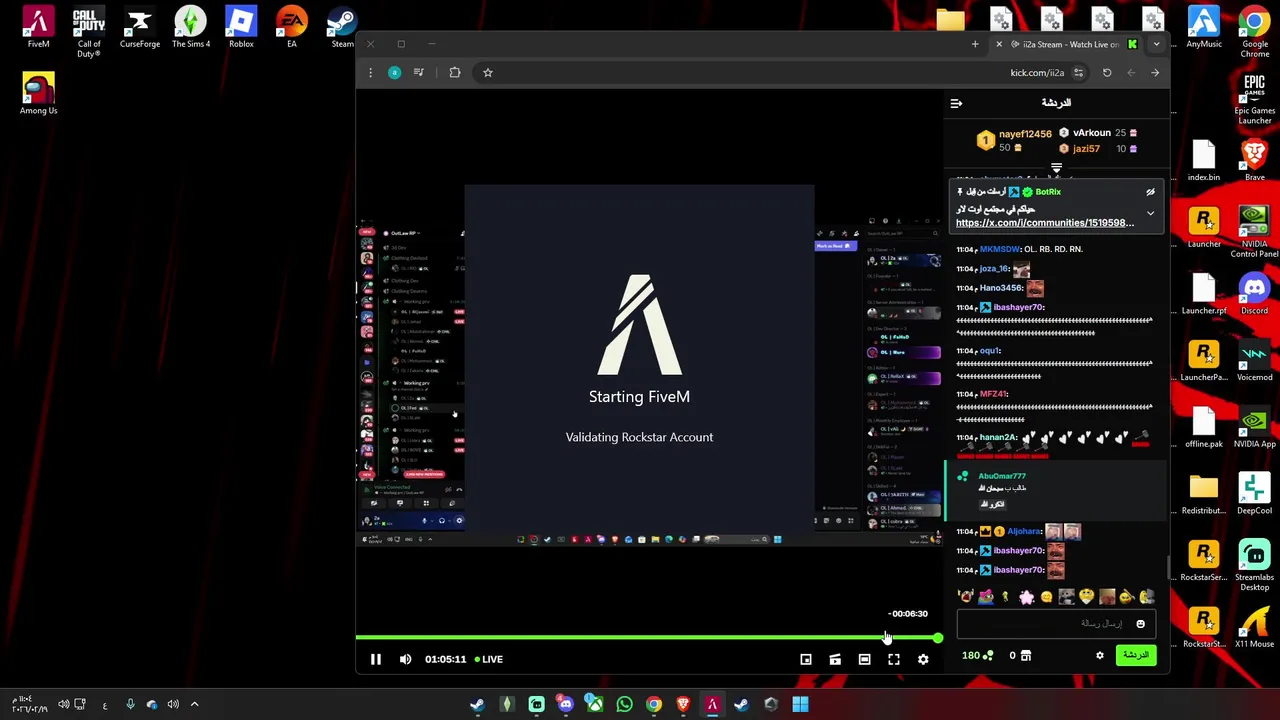Toggle fullscreen video mode
The image size is (1280, 720).
(894, 659)
